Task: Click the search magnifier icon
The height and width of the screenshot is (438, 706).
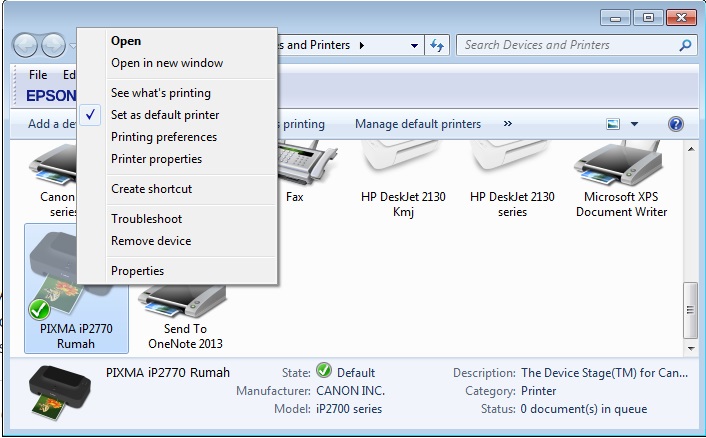Action: click(x=685, y=45)
